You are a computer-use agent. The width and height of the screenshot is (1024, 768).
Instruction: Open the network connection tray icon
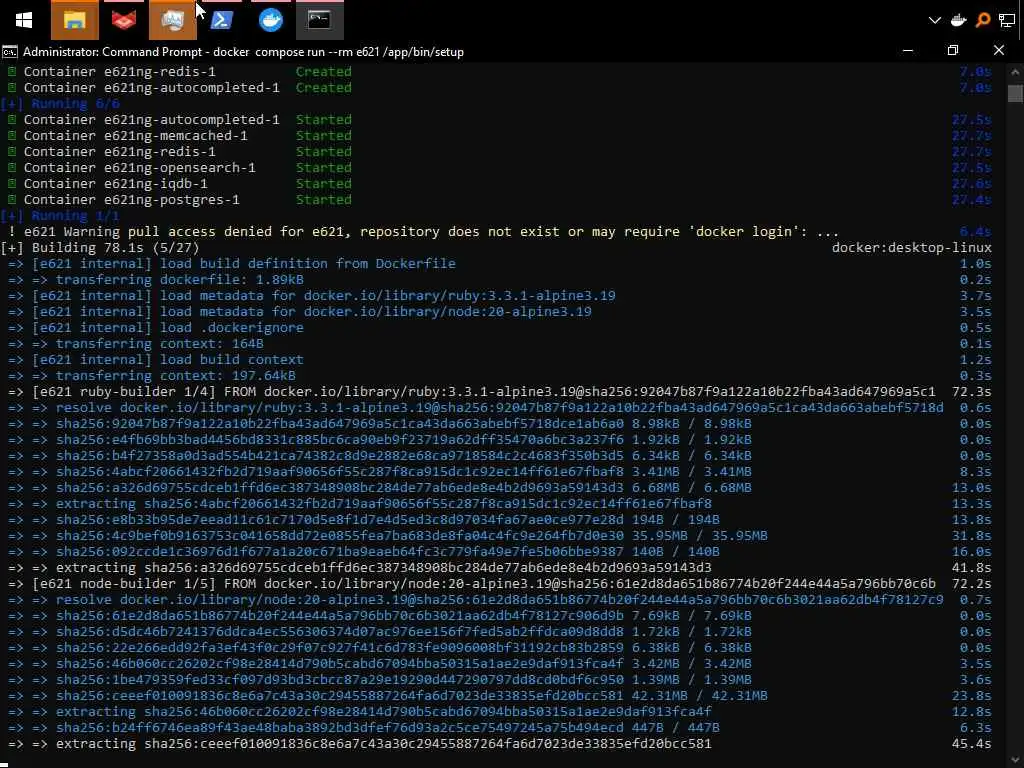(1006, 20)
